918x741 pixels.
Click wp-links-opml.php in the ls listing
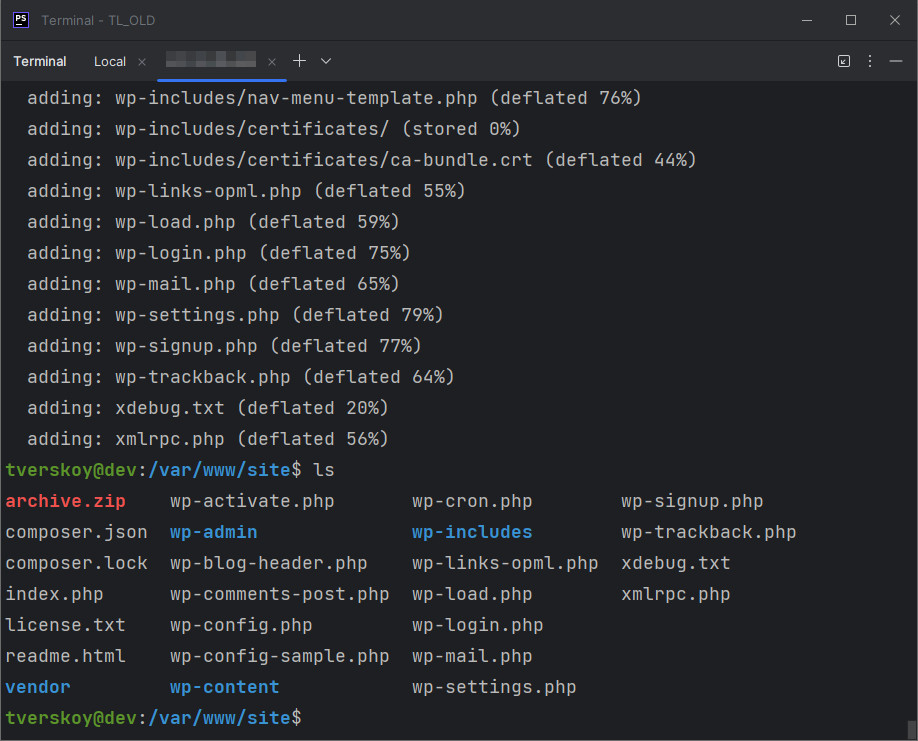pyautogui.click(x=505, y=563)
